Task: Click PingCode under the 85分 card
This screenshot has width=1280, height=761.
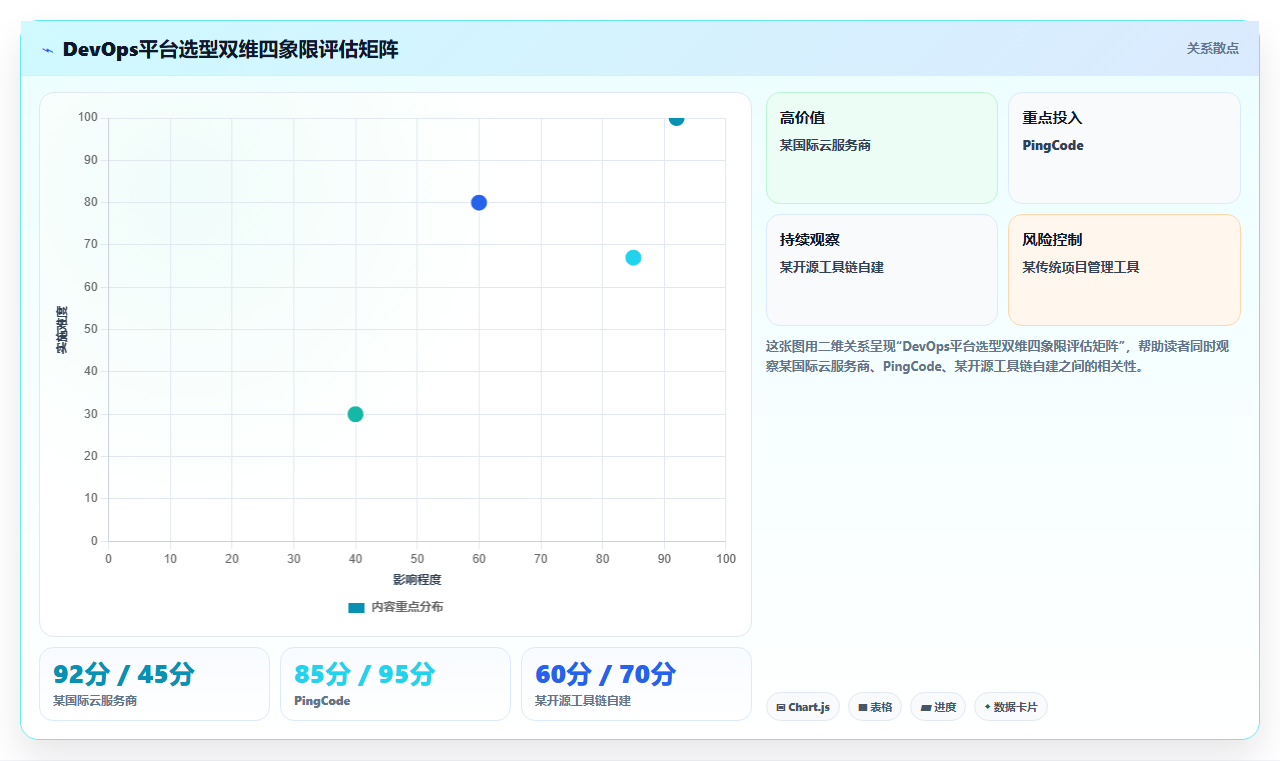Action: [322, 701]
